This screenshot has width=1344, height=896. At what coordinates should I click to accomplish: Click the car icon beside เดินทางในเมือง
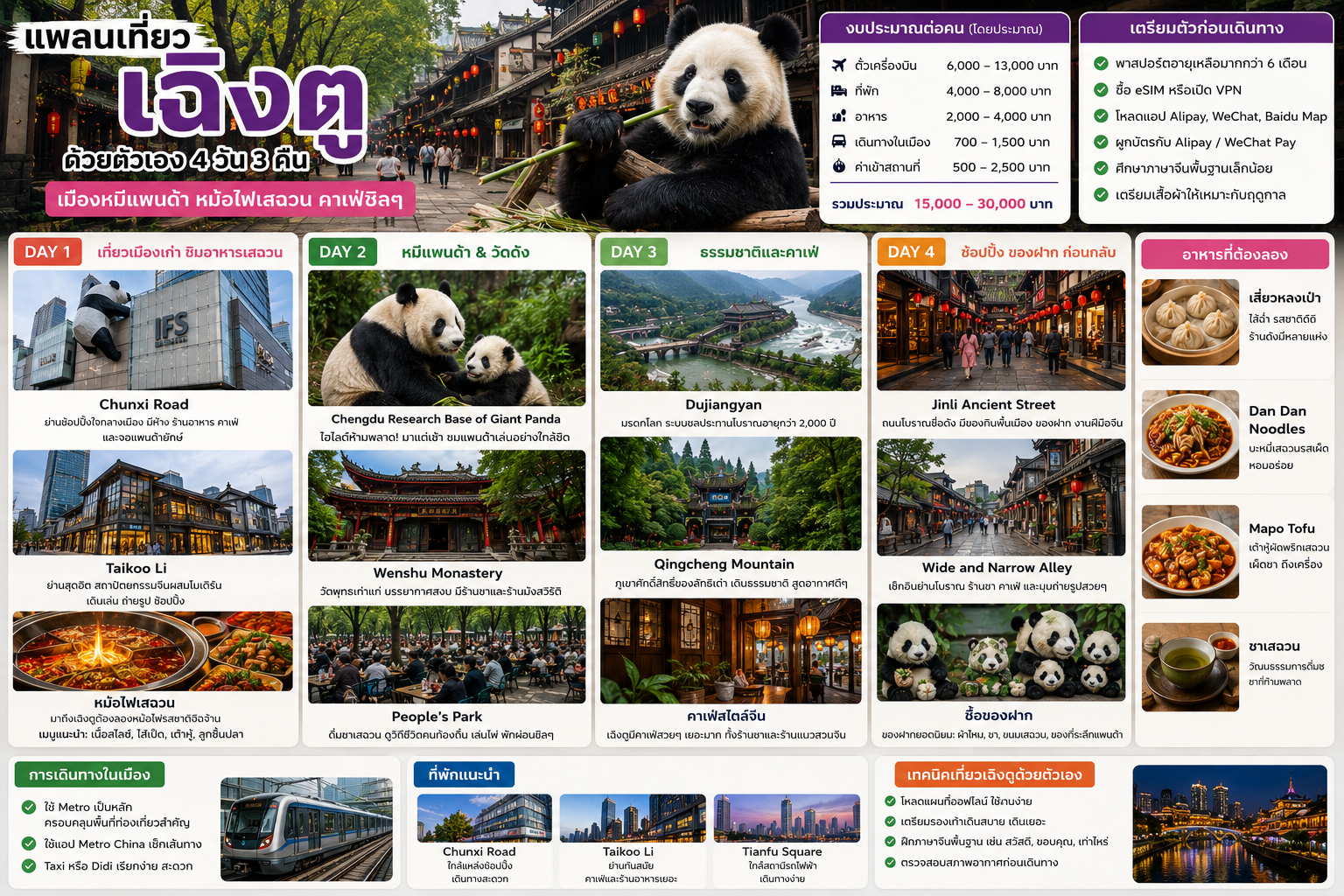point(839,141)
